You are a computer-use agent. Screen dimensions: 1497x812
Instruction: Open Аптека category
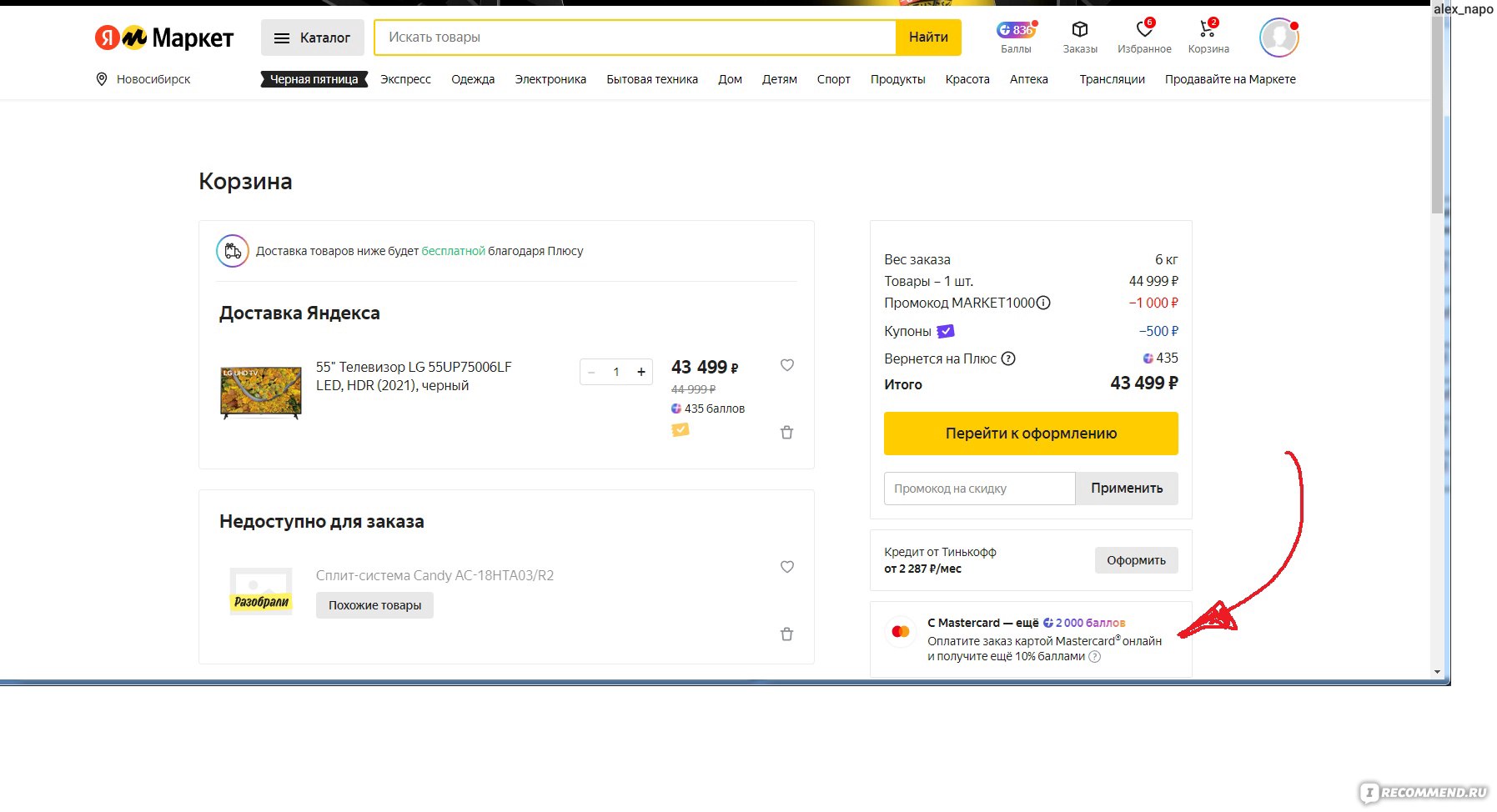click(1029, 79)
